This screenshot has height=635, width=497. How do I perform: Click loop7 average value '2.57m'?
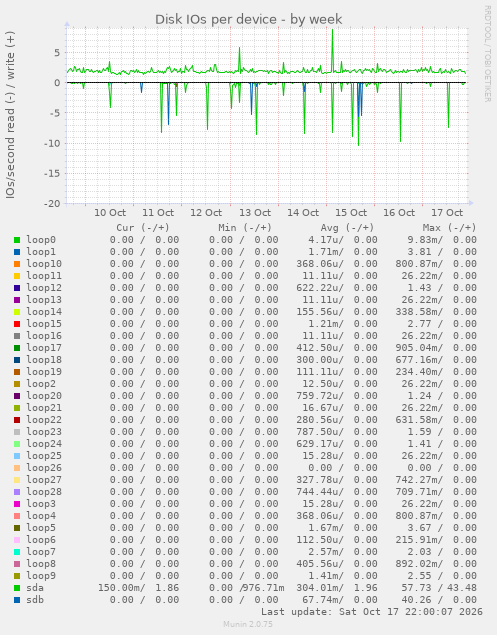click(326, 552)
